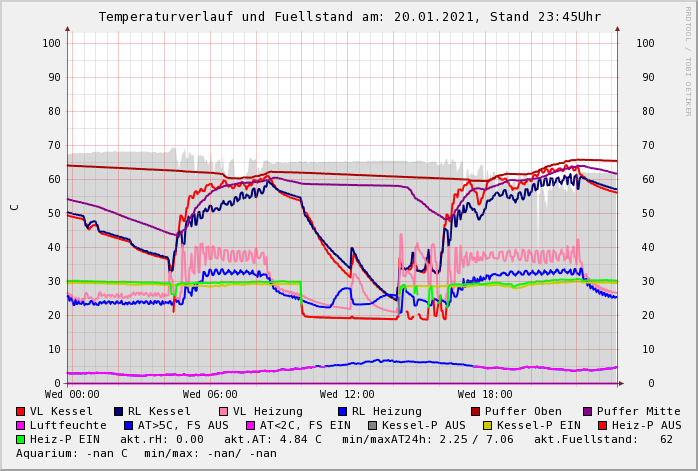Click the blue RL Heizung legend swatch
Image resolution: width=698 pixels, height=471 pixels.
pos(342,412)
